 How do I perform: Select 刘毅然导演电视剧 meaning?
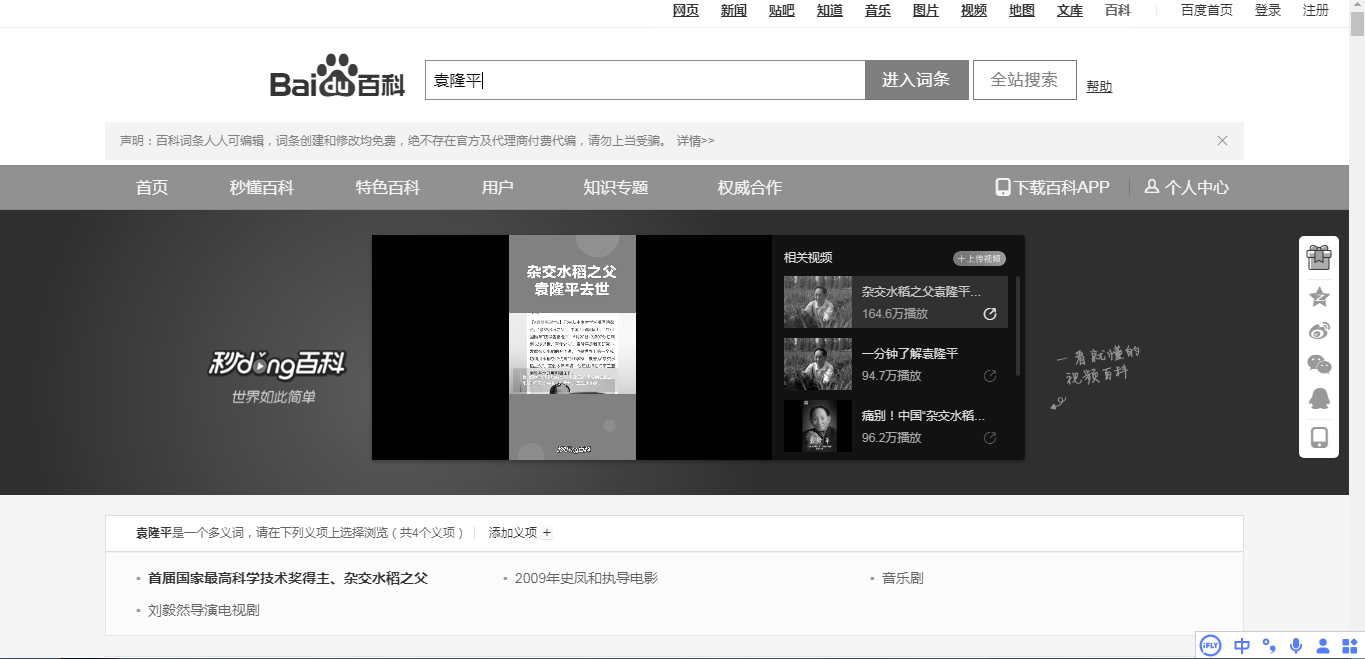click(203, 610)
